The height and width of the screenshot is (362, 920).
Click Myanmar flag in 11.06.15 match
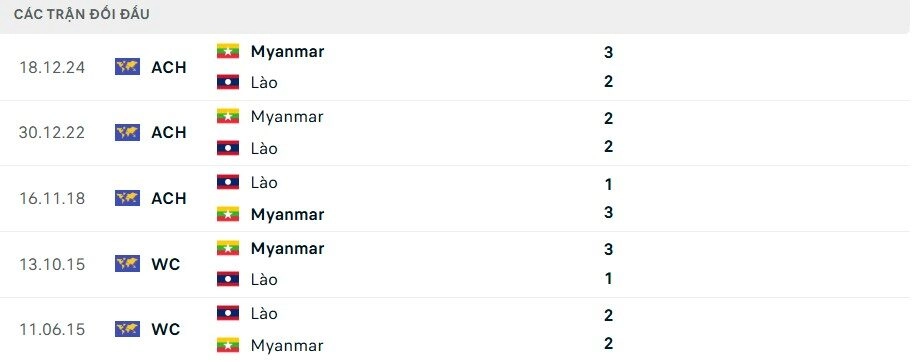click(x=228, y=345)
